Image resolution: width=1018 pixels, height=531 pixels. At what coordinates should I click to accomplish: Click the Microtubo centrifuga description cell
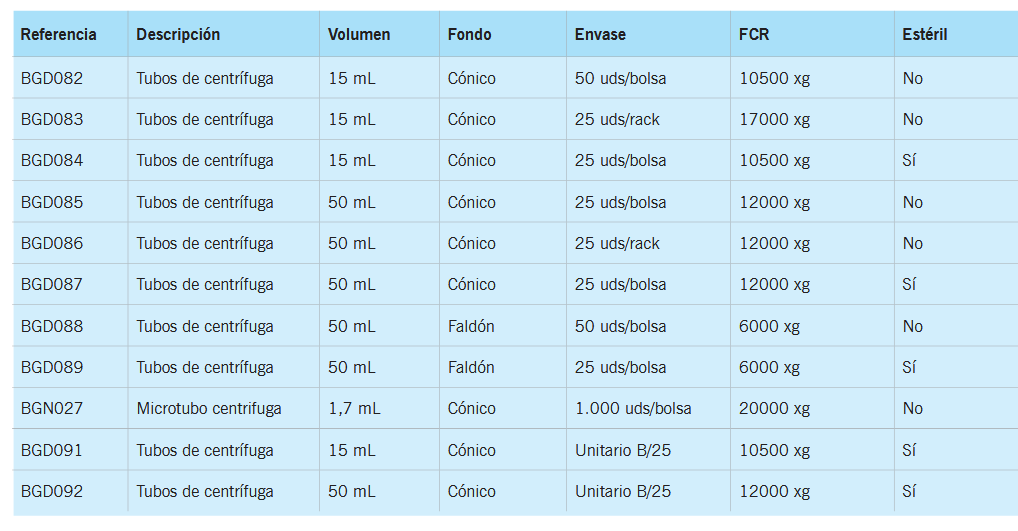[209, 409]
